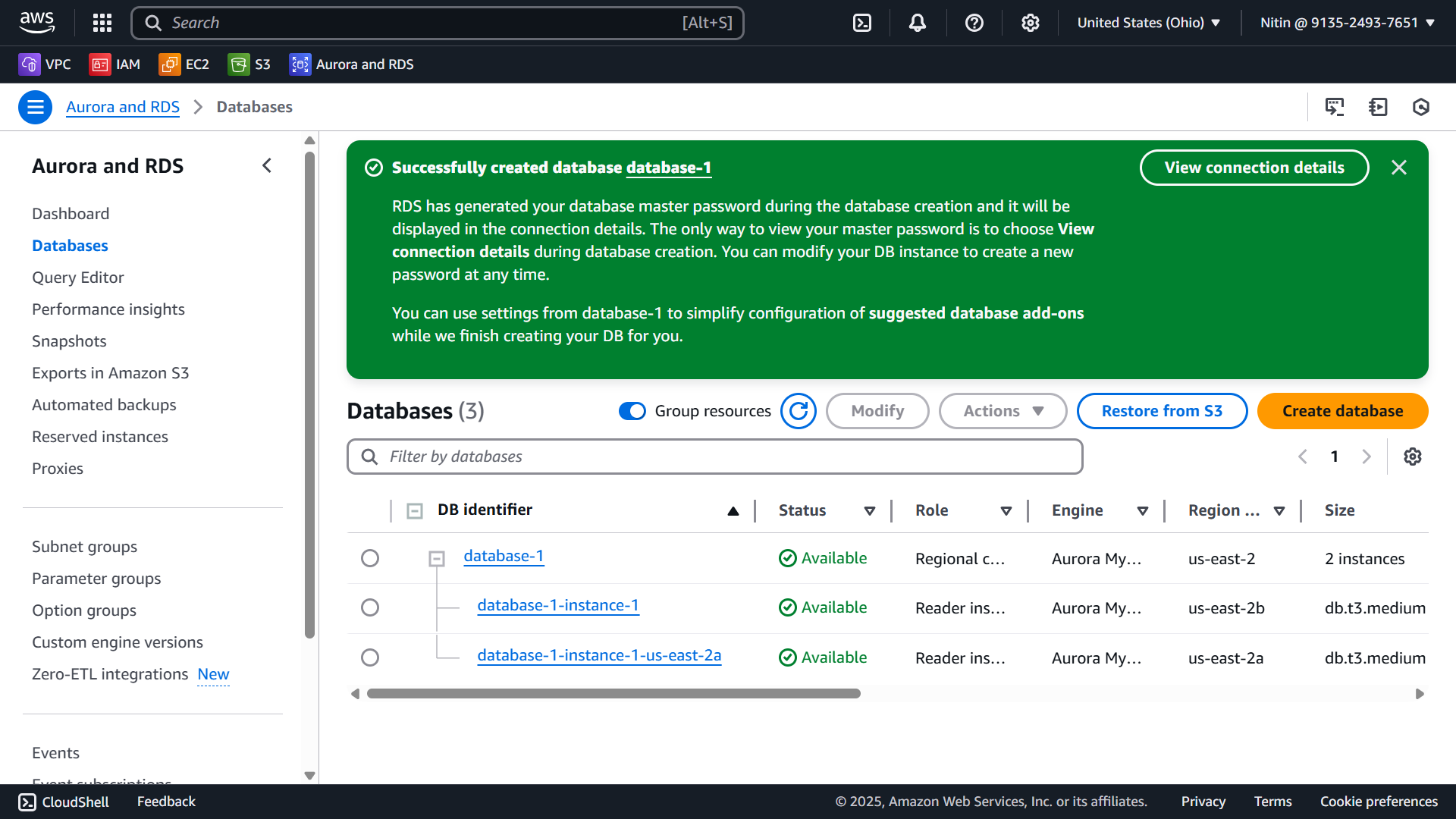Open the database-1 link in success banner
This screenshot has width=1456, height=819.
[x=668, y=168]
